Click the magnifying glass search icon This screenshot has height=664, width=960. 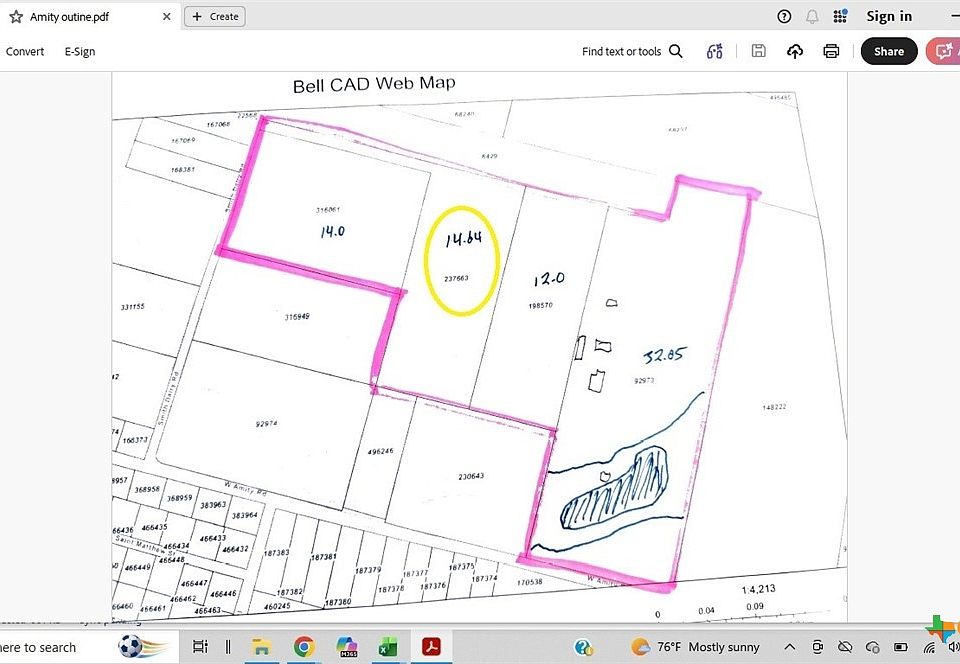676,51
